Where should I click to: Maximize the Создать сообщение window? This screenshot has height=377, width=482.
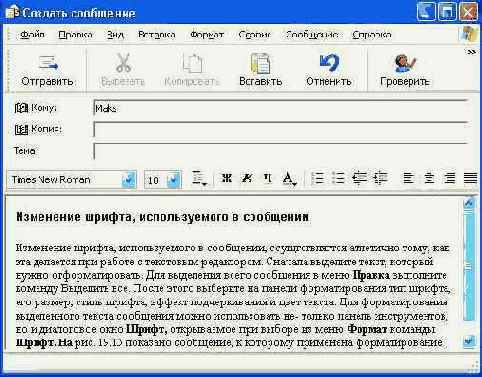coord(448,12)
